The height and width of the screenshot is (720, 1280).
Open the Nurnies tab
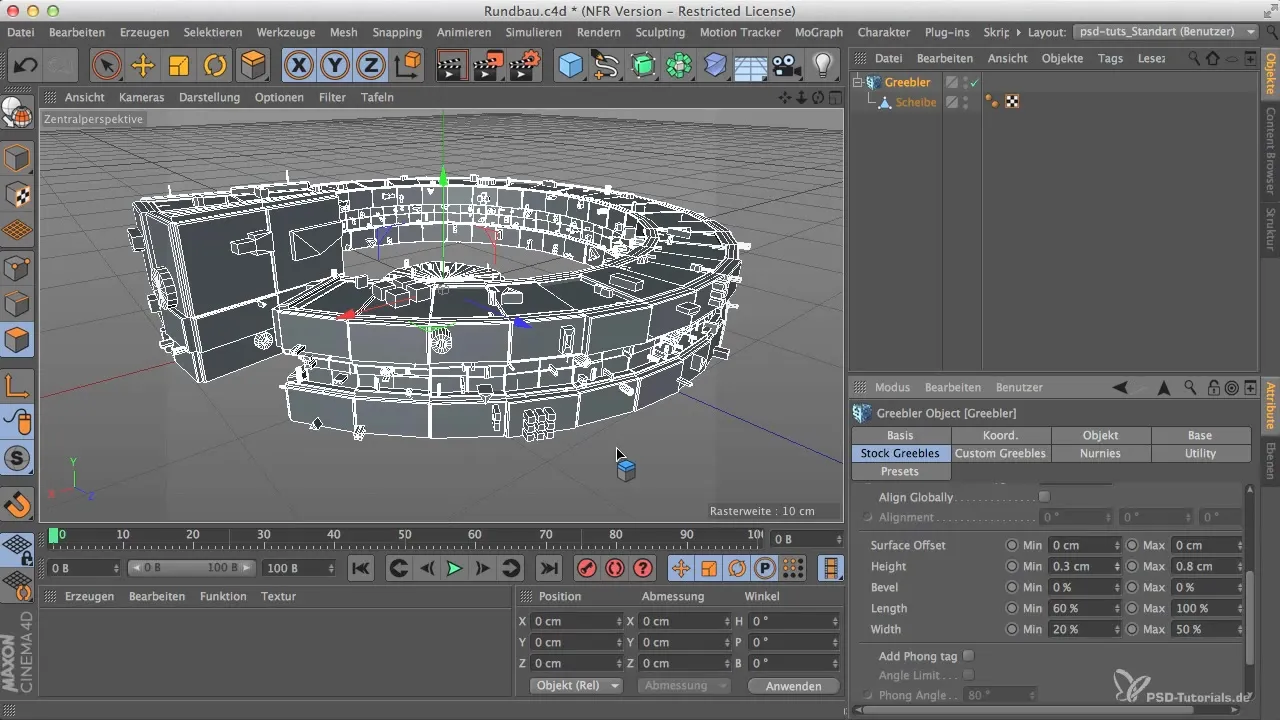[x=1100, y=453]
